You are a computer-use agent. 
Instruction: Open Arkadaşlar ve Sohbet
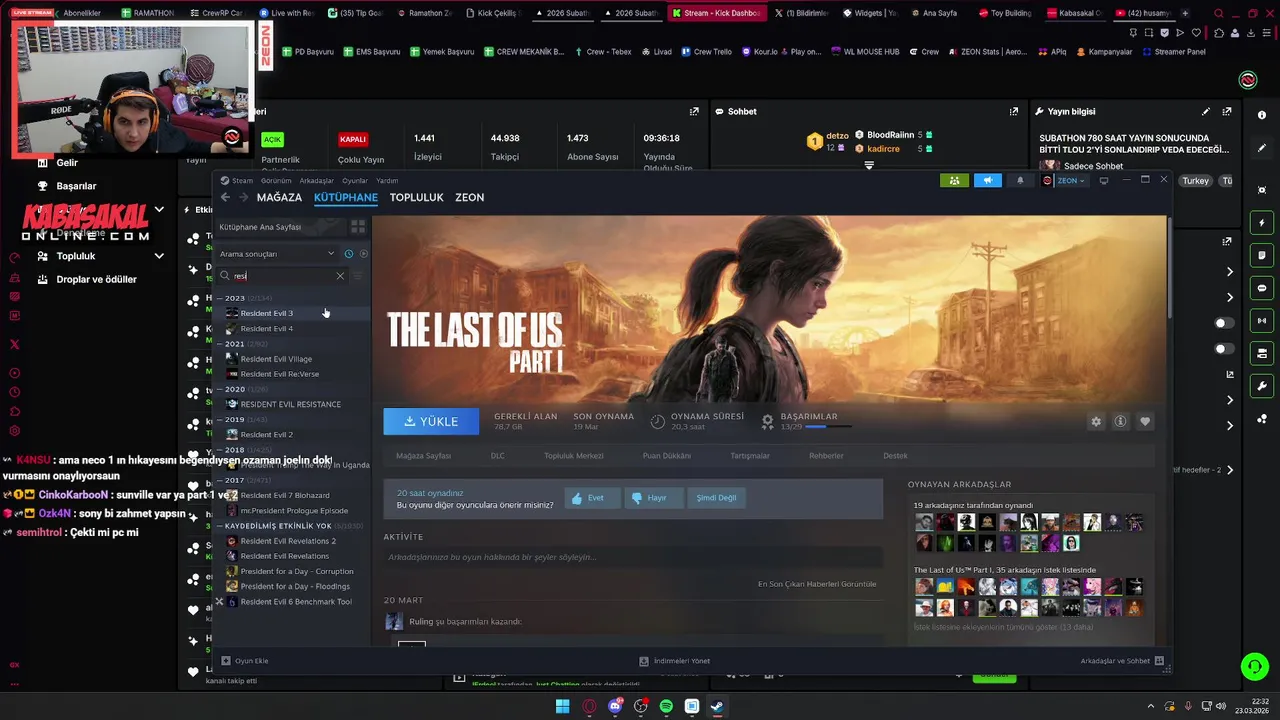point(1122,661)
